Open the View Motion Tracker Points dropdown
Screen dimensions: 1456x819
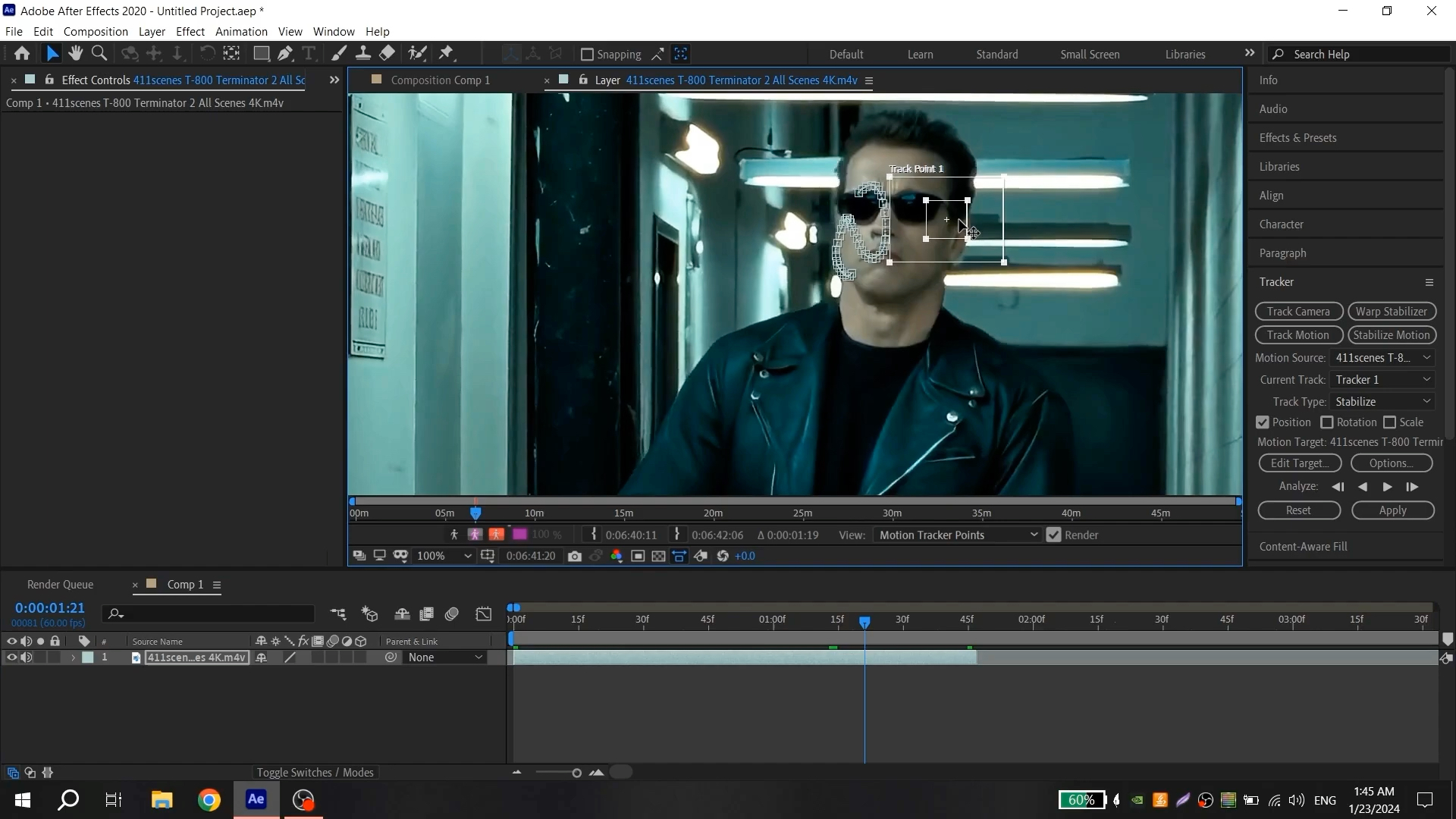(x=957, y=535)
